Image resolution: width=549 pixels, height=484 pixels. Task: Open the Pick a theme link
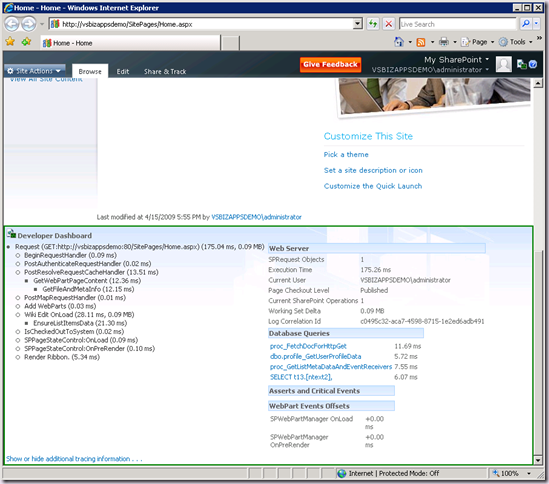click(346, 154)
